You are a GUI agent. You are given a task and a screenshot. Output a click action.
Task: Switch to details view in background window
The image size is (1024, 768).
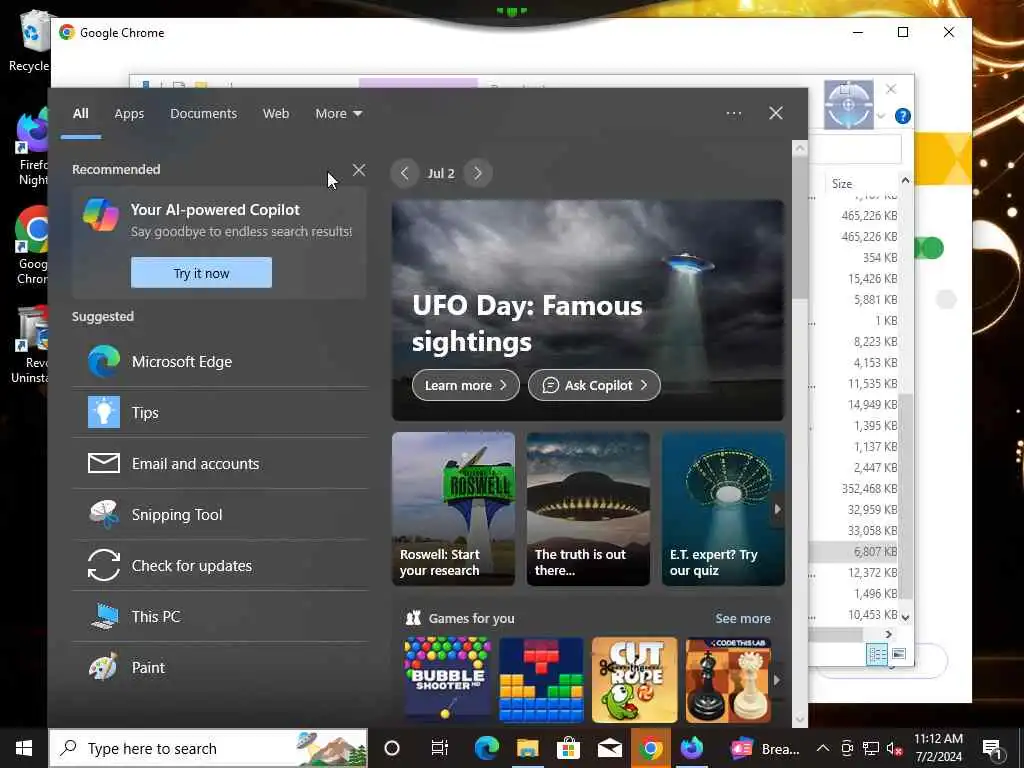click(x=876, y=654)
